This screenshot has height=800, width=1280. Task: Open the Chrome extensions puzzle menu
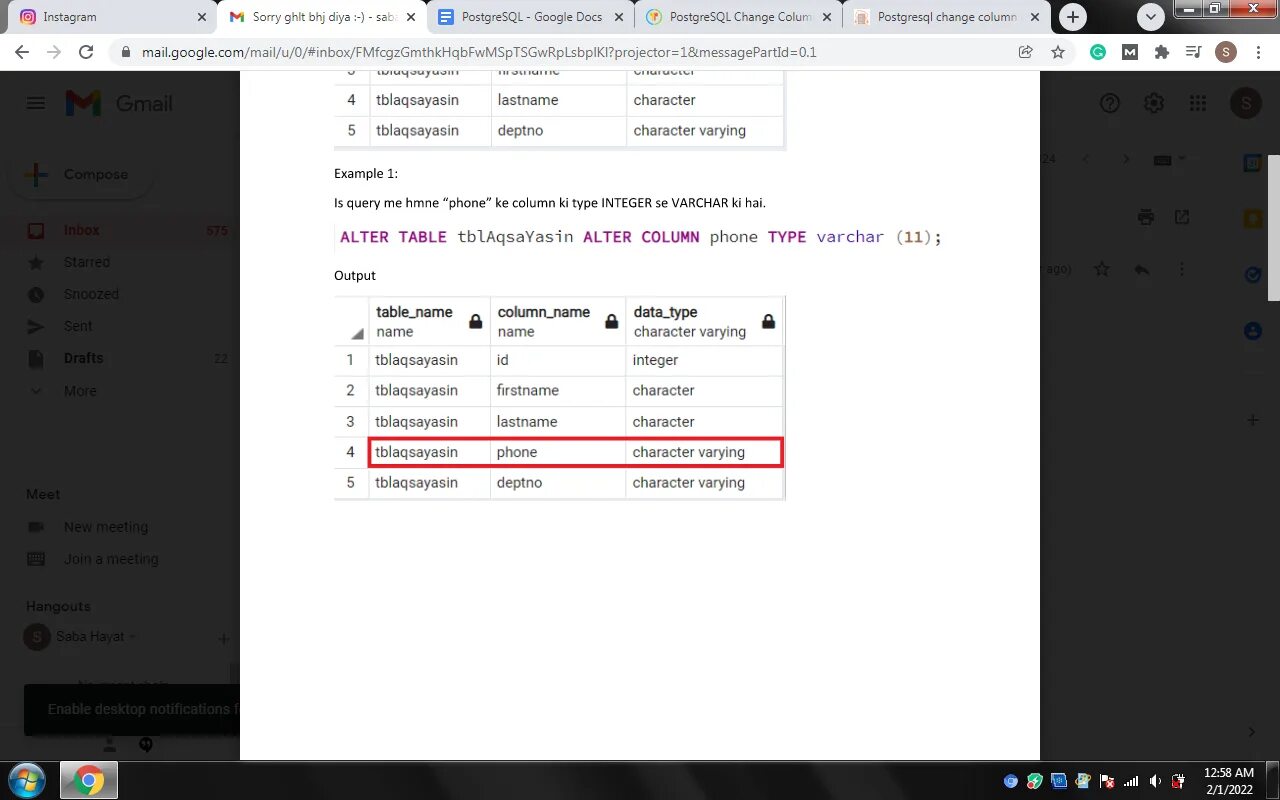click(x=1161, y=52)
